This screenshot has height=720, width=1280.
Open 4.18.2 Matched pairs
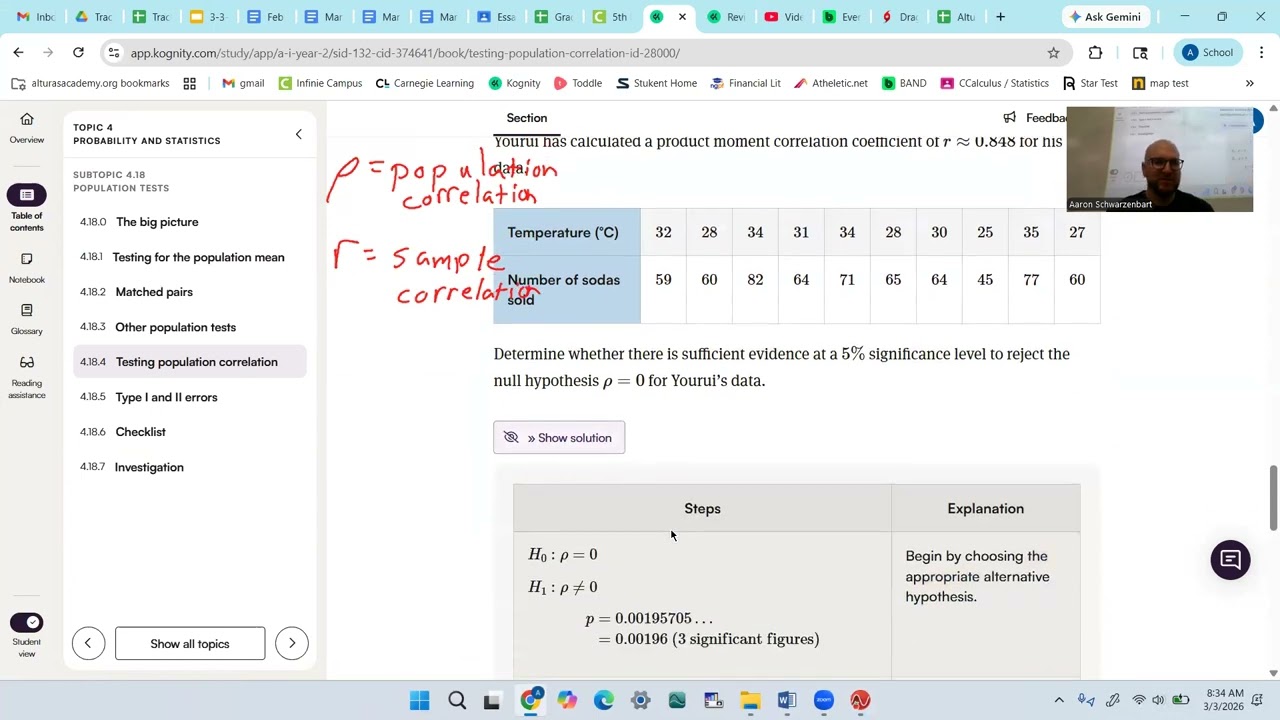coord(190,292)
